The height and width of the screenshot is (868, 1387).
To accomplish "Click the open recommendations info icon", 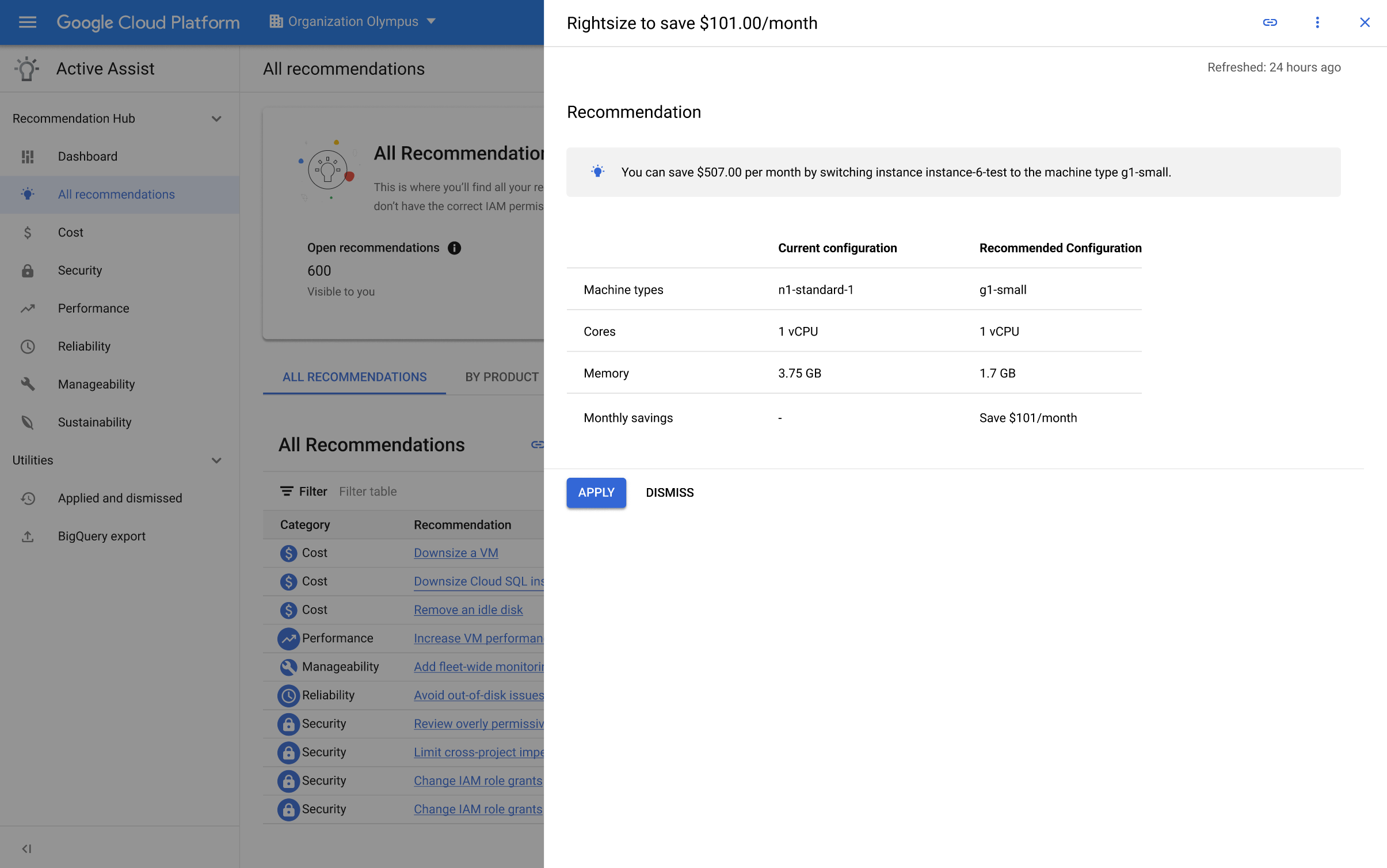I will pyautogui.click(x=454, y=246).
